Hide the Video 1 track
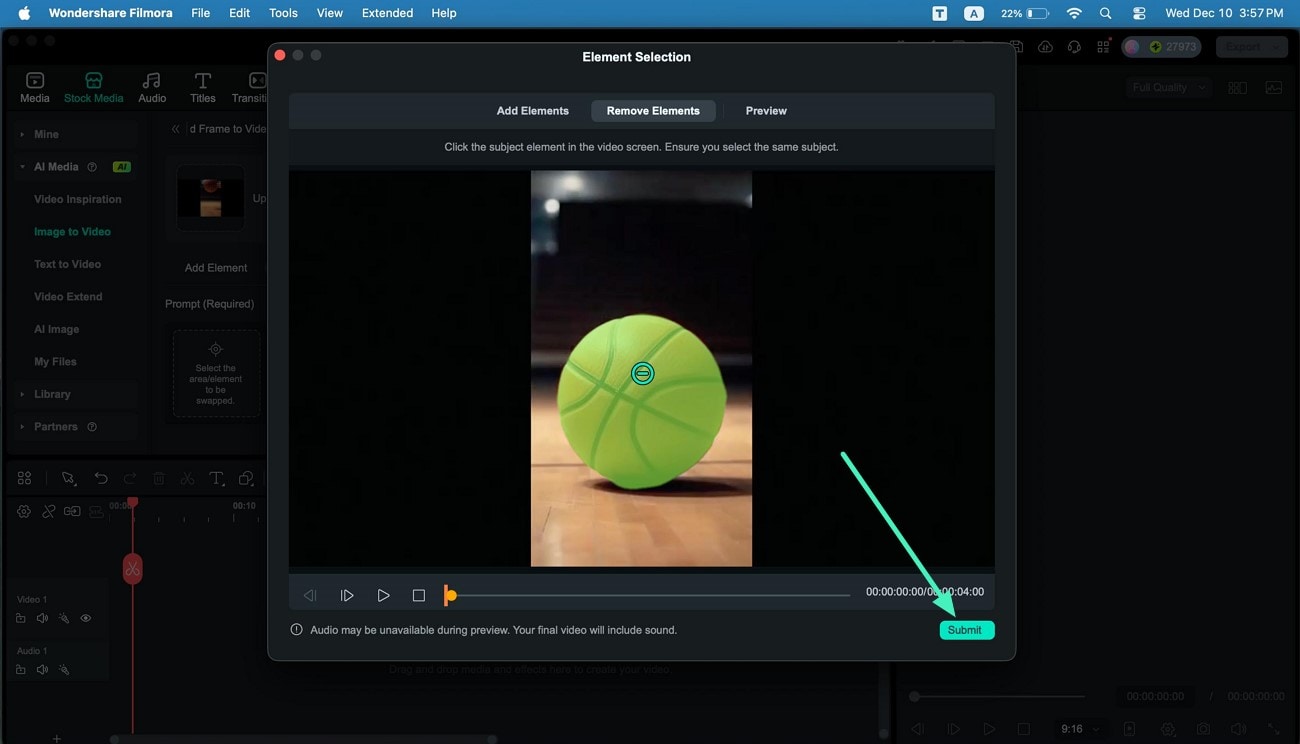The width and height of the screenshot is (1300, 744). pos(86,619)
